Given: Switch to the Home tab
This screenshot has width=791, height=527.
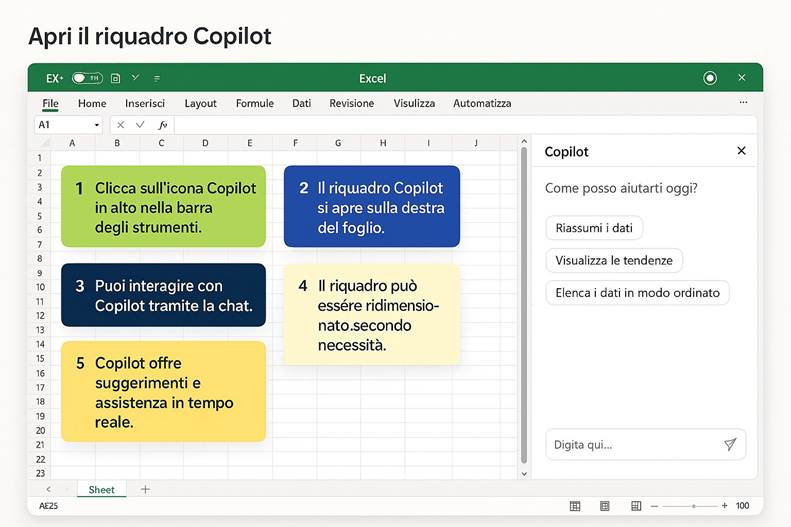Looking at the screenshot, I should [92, 103].
